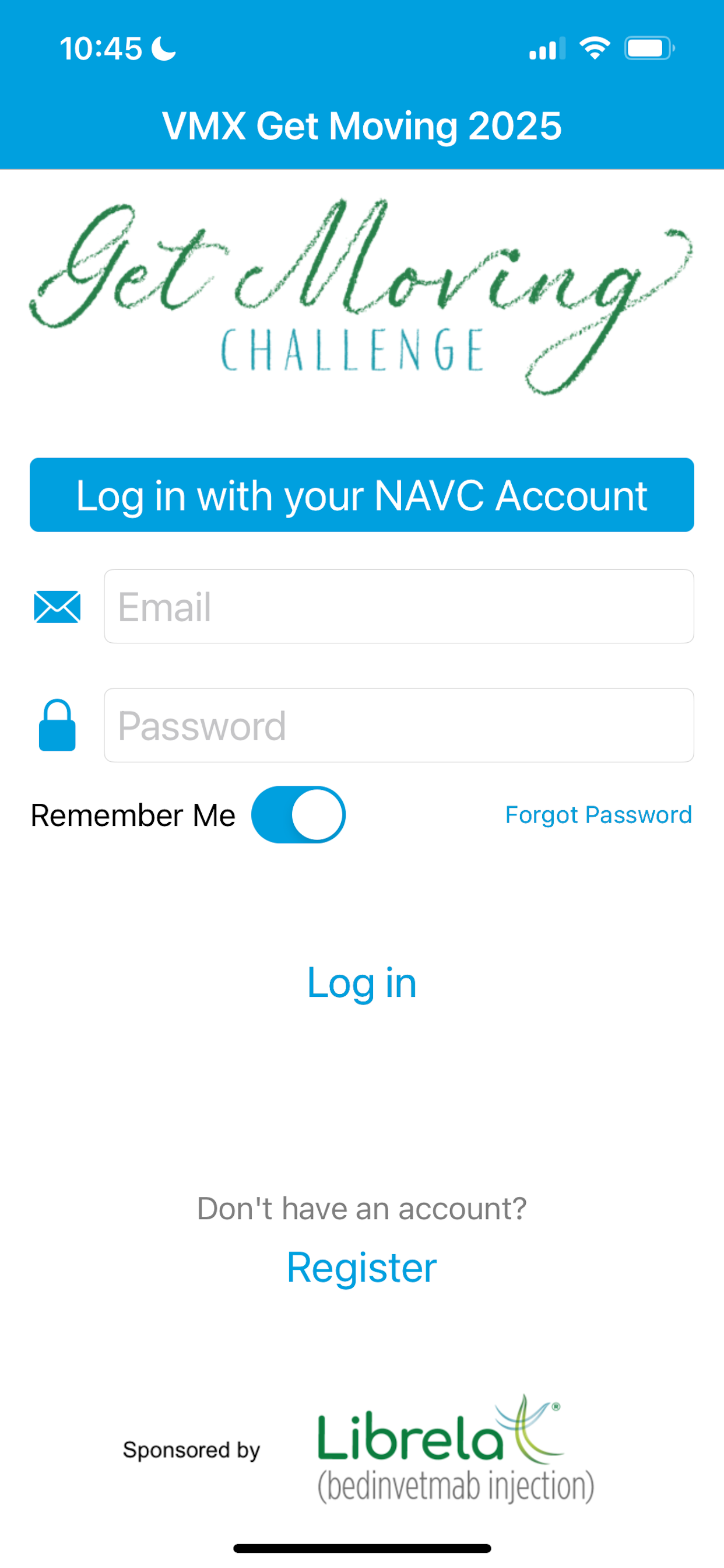Tap the Get Moving Challenge logo
Viewport: 724px width, 1568px height.
[x=361, y=297]
